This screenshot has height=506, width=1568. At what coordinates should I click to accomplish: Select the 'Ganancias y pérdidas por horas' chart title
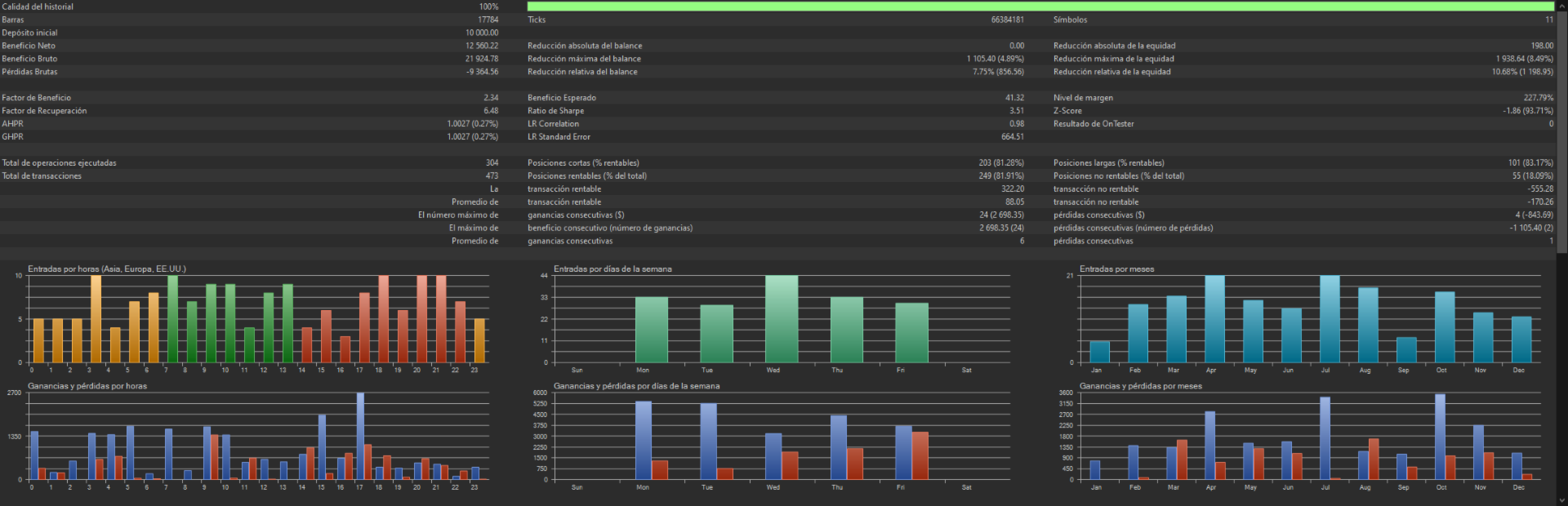pos(87,386)
